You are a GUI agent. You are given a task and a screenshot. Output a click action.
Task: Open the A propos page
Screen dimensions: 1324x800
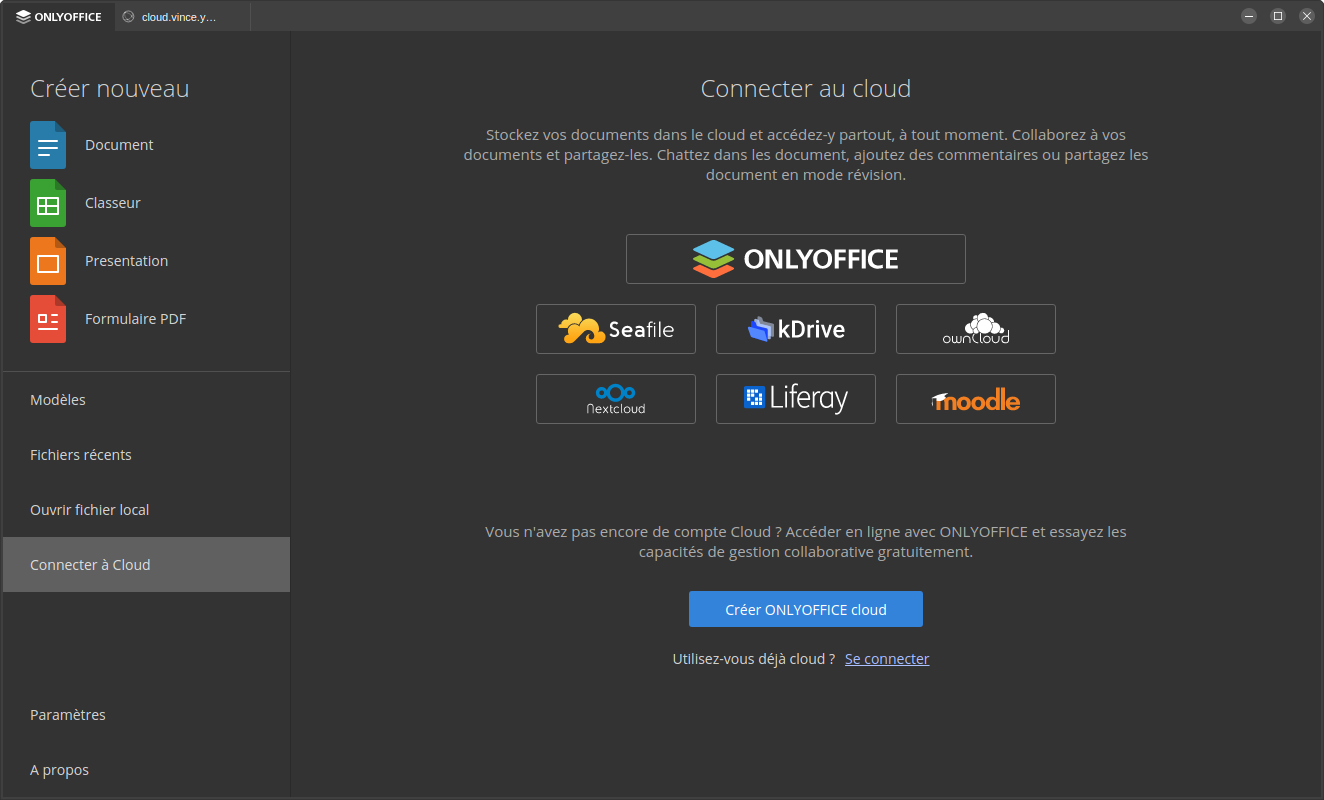(x=60, y=770)
